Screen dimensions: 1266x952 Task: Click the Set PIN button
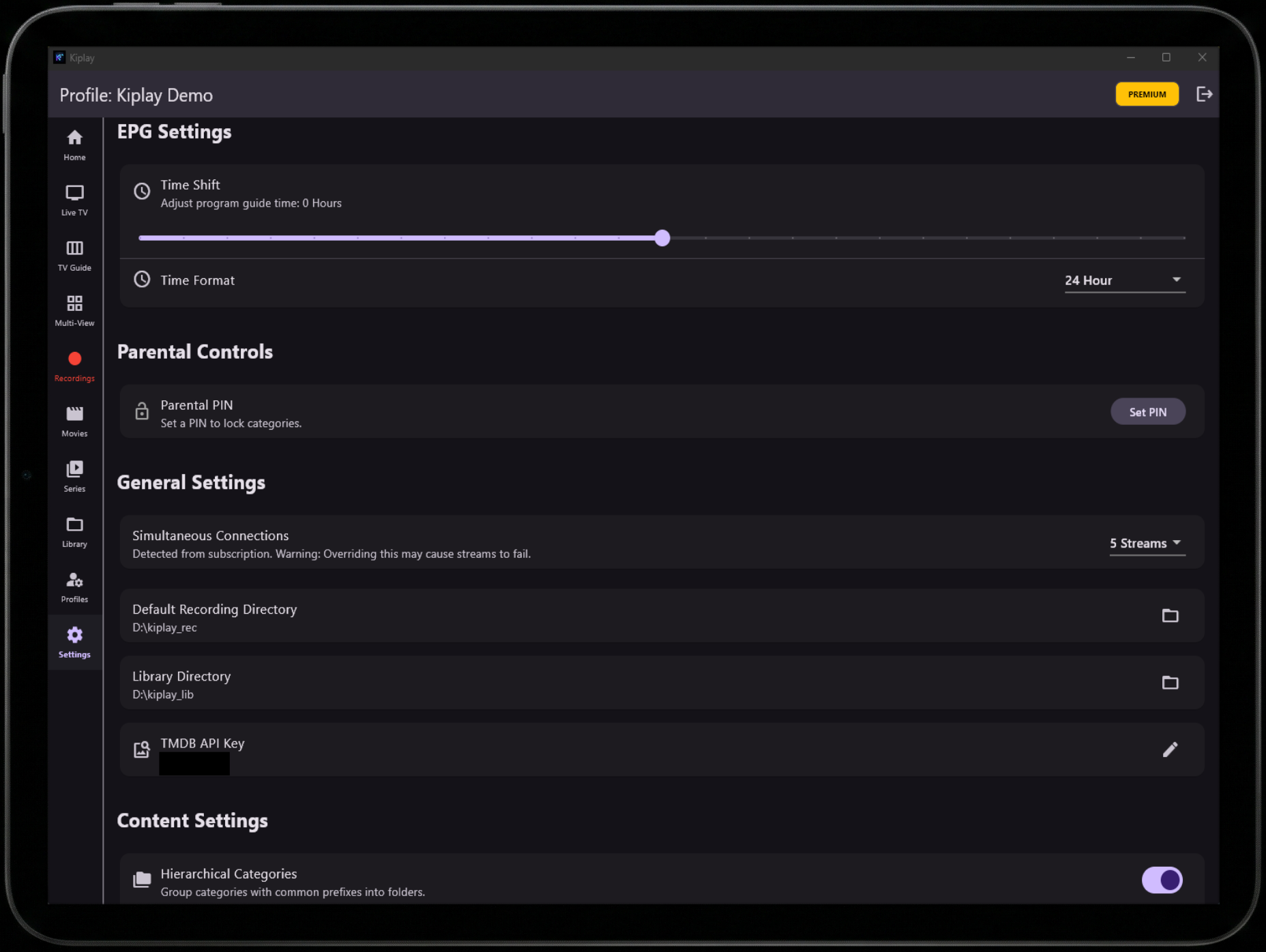click(x=1148, y=411)
